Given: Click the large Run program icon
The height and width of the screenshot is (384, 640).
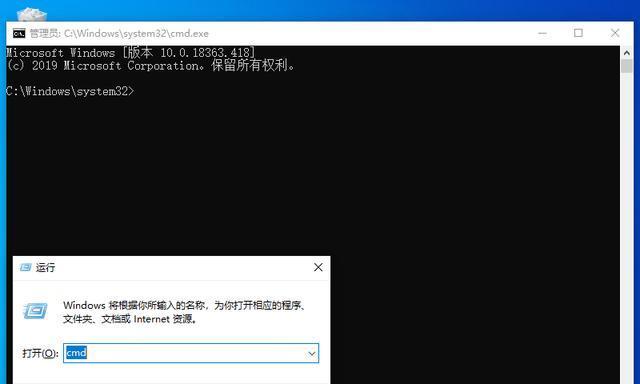Looking at the screenshot, I should [x=35, y=311].
